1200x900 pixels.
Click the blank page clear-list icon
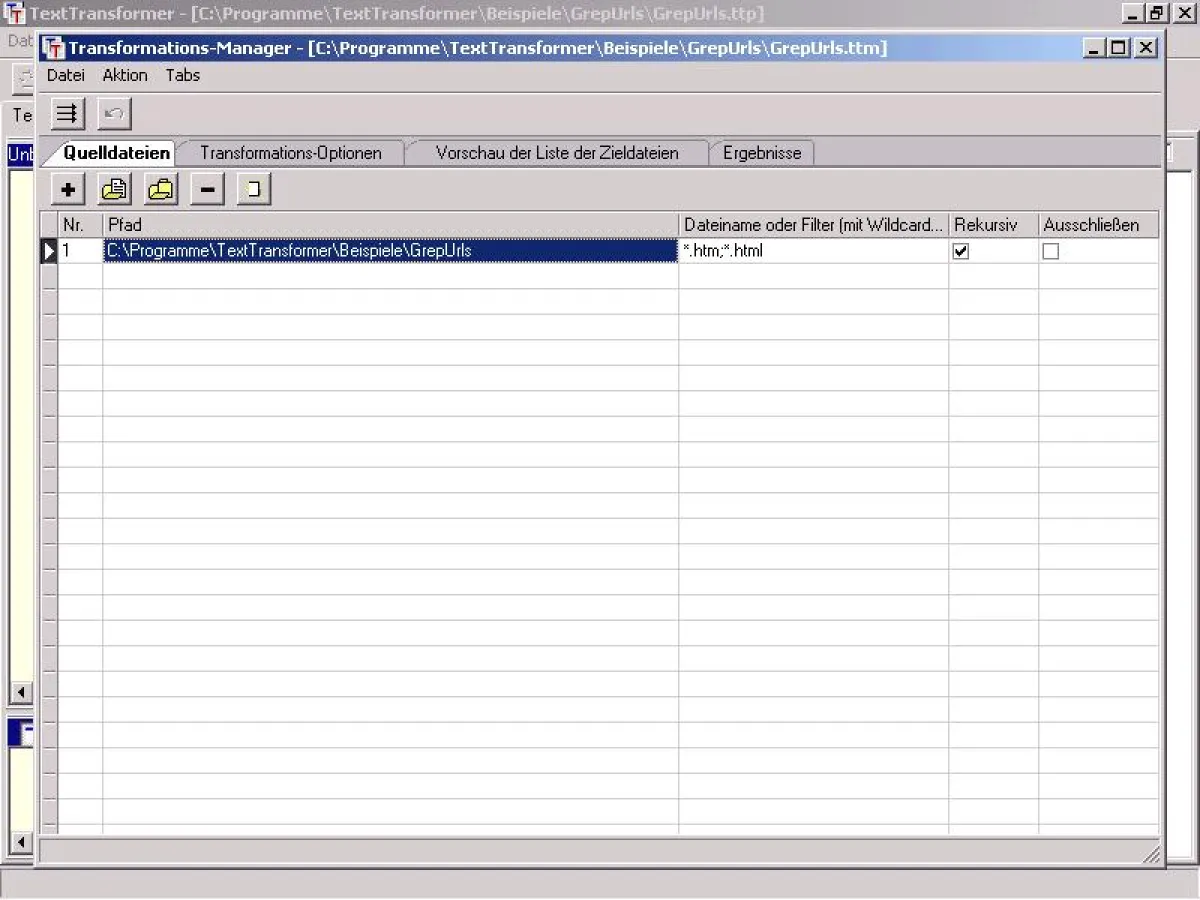pyautogui.click(x=254, y=189)
